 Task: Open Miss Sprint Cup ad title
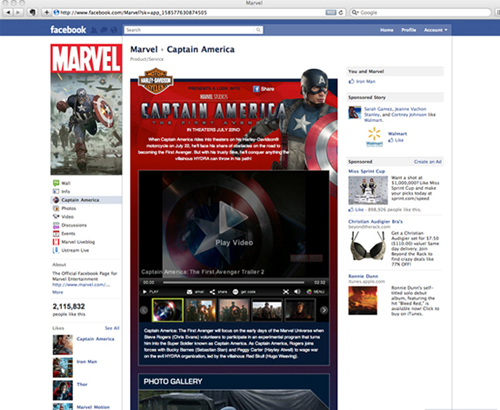[x=367, y=171]
